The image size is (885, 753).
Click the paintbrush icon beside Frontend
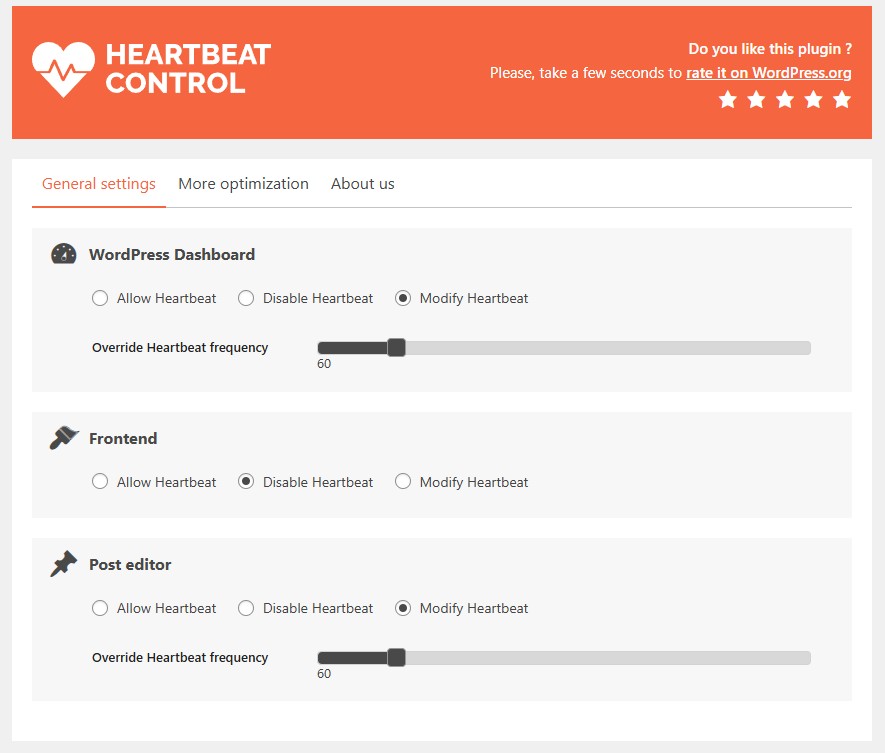(62, 437)
